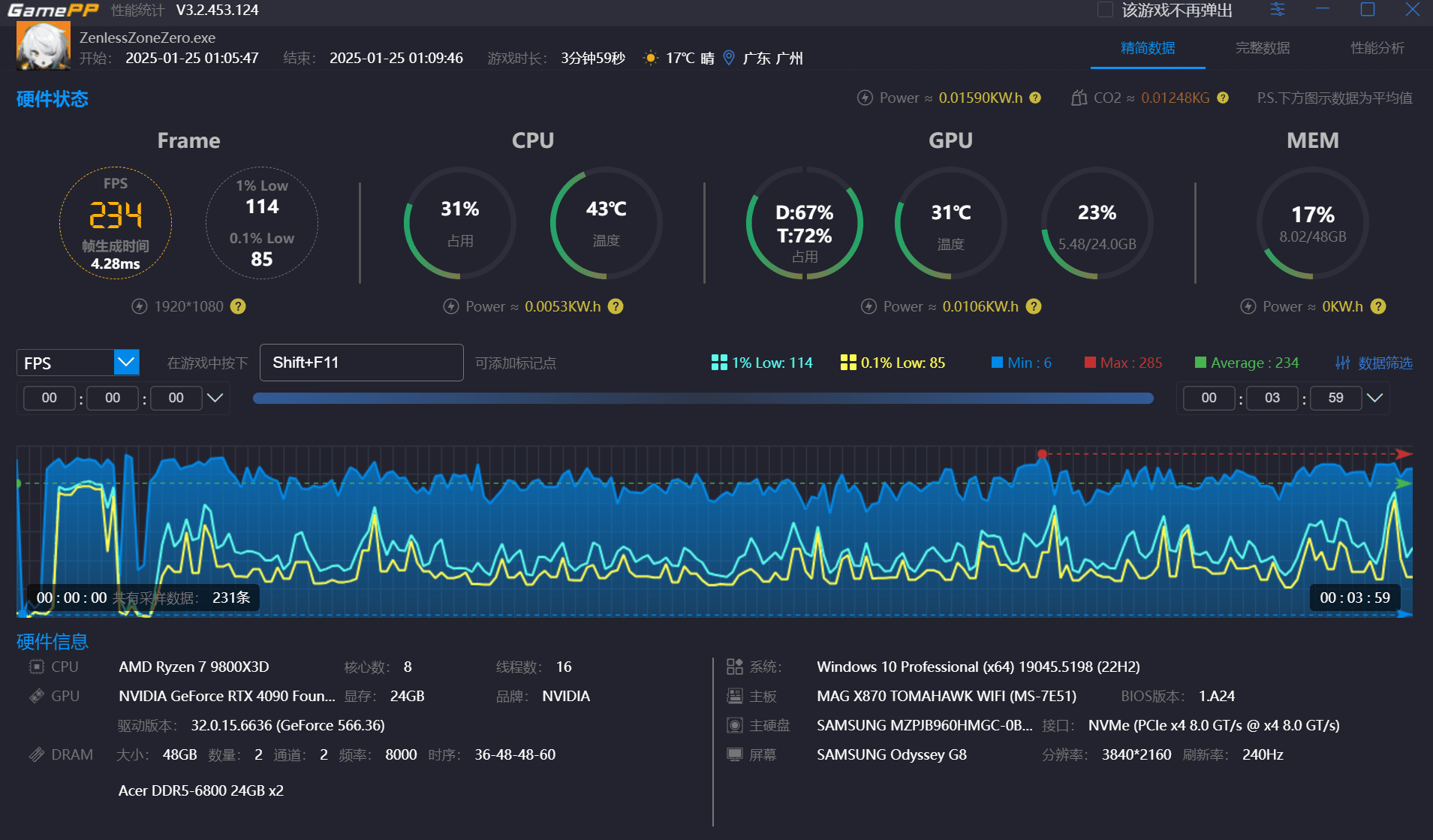
Task: Open the FPS metric dropdown
Action: (x=126, y=363)
